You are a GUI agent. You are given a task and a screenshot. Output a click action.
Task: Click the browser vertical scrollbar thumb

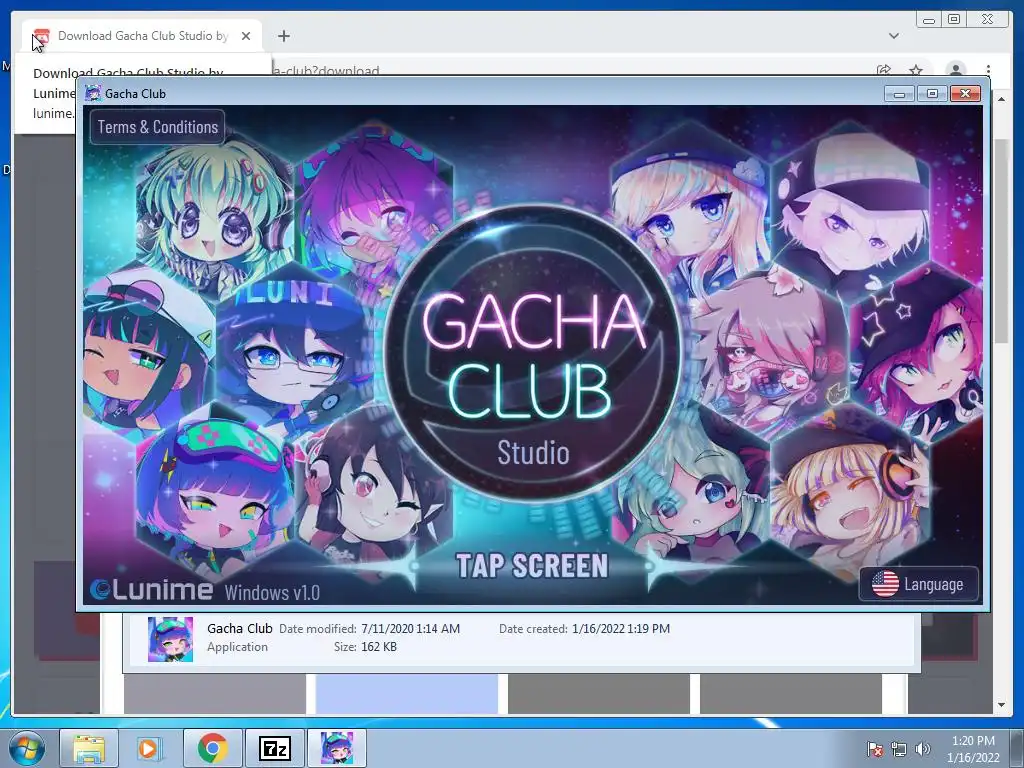point(1001,241)
